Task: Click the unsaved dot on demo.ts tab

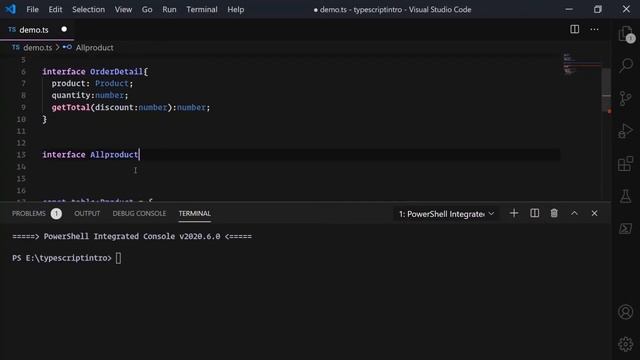Action: pos(64,29)
